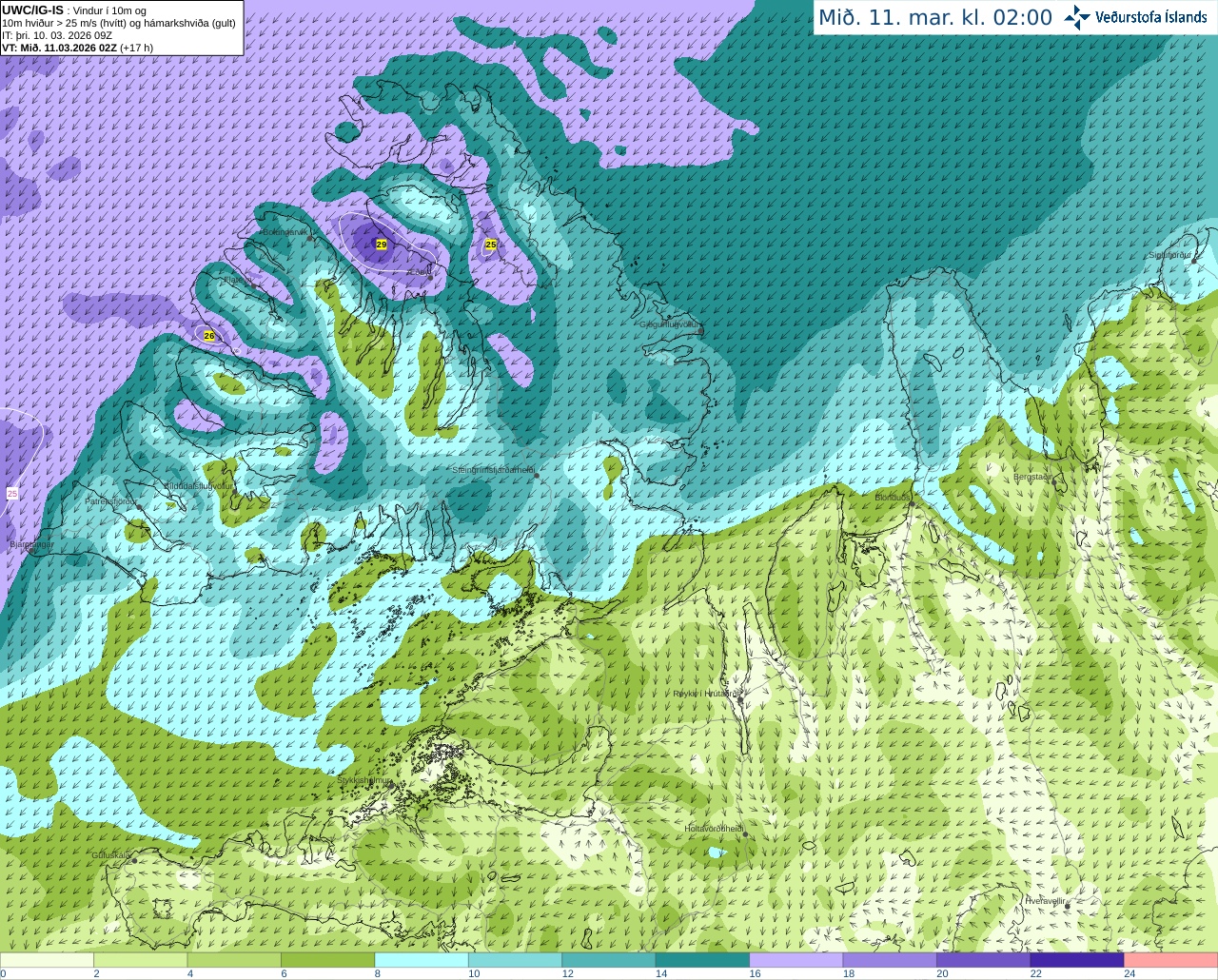1218x980 pixels.
Task: Click the 18–20 m/s purple legend swatch
Action: click(890, 960)
